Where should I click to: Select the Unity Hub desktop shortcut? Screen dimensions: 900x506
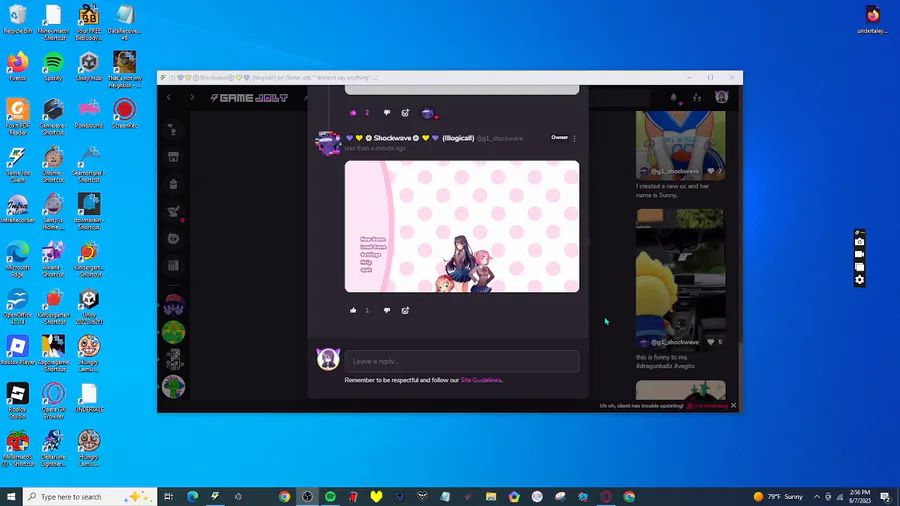89,66
